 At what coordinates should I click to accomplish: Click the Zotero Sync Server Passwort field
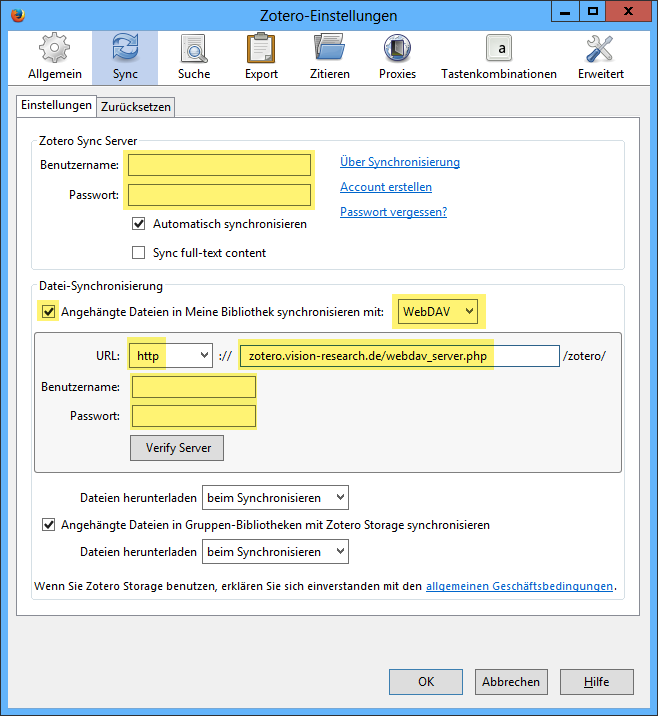tap(219, 195)
